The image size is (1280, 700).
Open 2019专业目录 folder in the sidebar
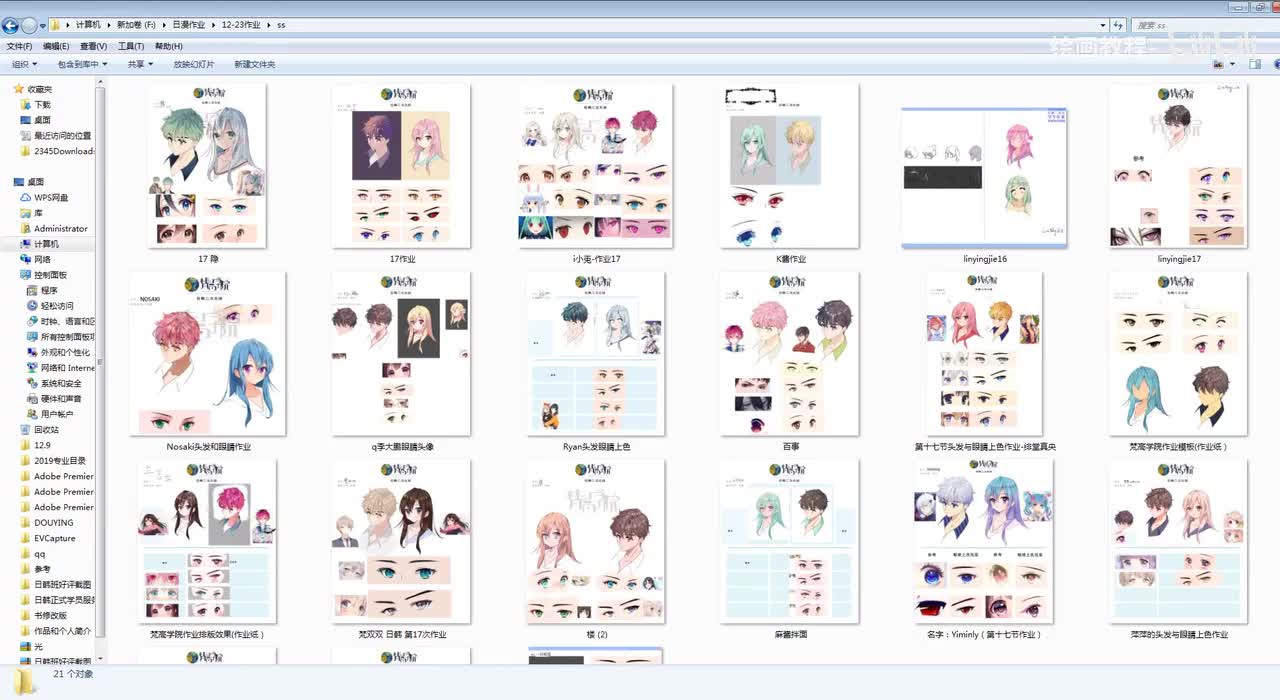tap(52, 460)
